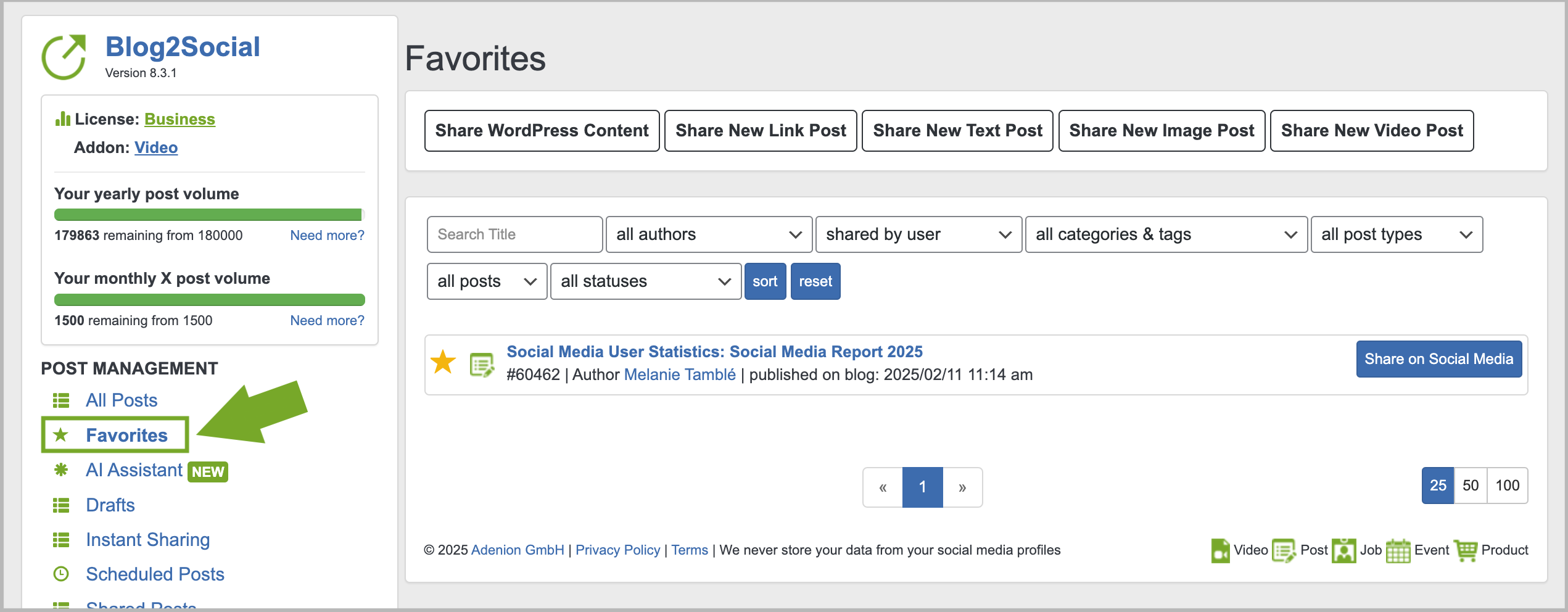
Task: Go to Drafts in sidebar
Action: pyautogui.click(x=110, y=505)
